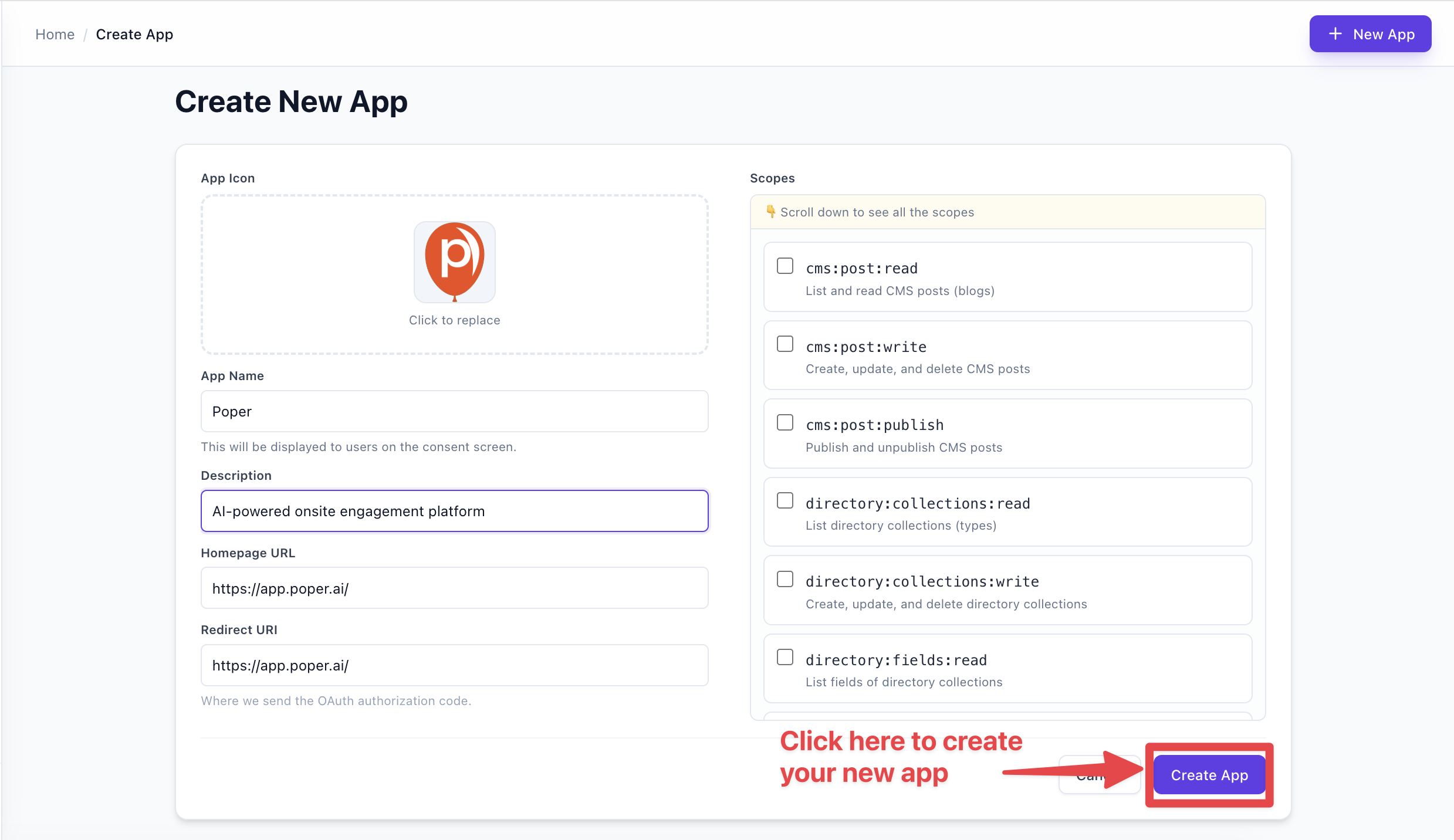The width and height of the screenshot is (1454, 840).
Task: Click the Homepage URL input field
Action: [455, 588]
